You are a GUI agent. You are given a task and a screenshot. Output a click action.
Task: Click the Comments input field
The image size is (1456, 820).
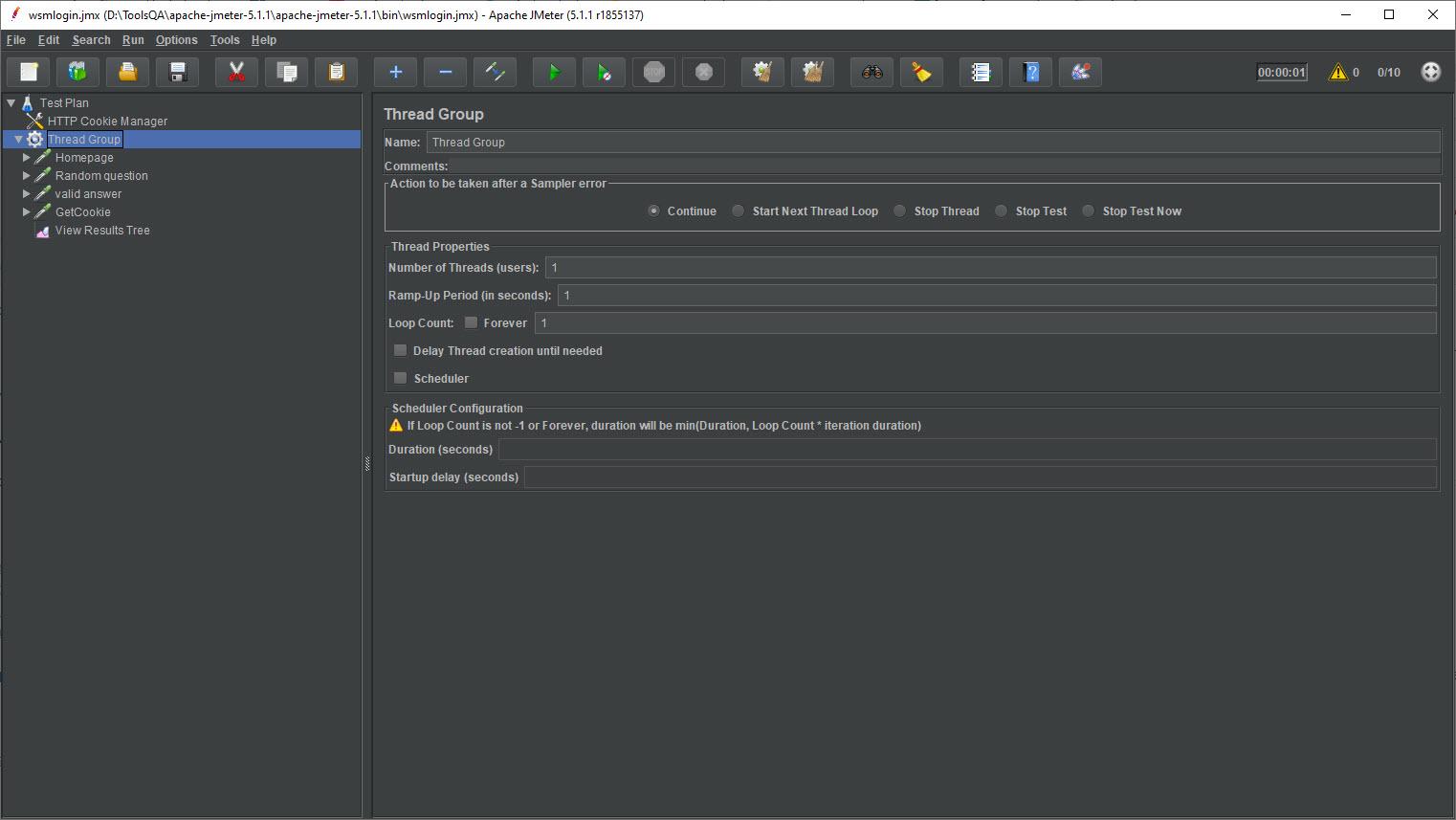pyautogui.click(x=944, y=166)
